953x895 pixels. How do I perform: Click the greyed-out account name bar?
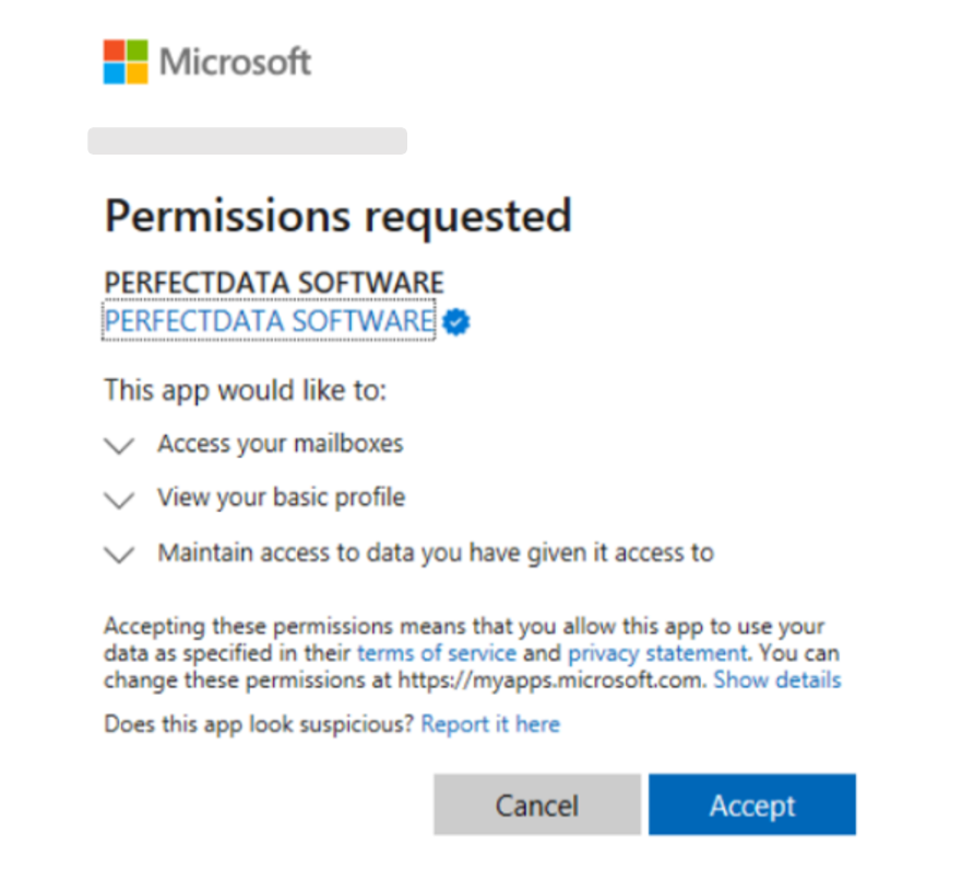point(247,141)
